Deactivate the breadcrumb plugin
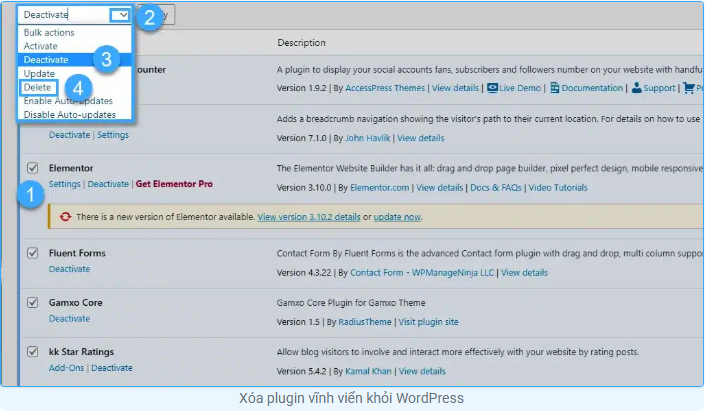This screenshot has width=705, height=413. point(69,135)
